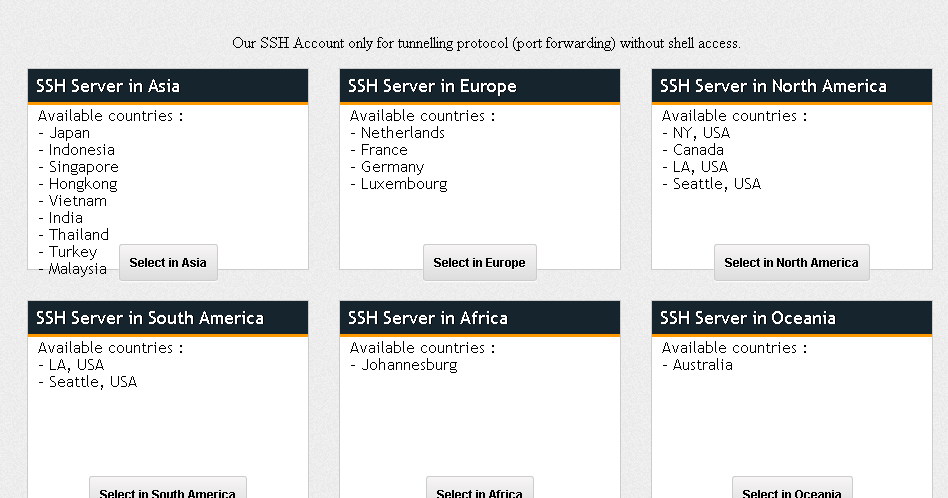The image size is (948, 498).
Task: Click NY, USA in North America list
Action: 701,133
